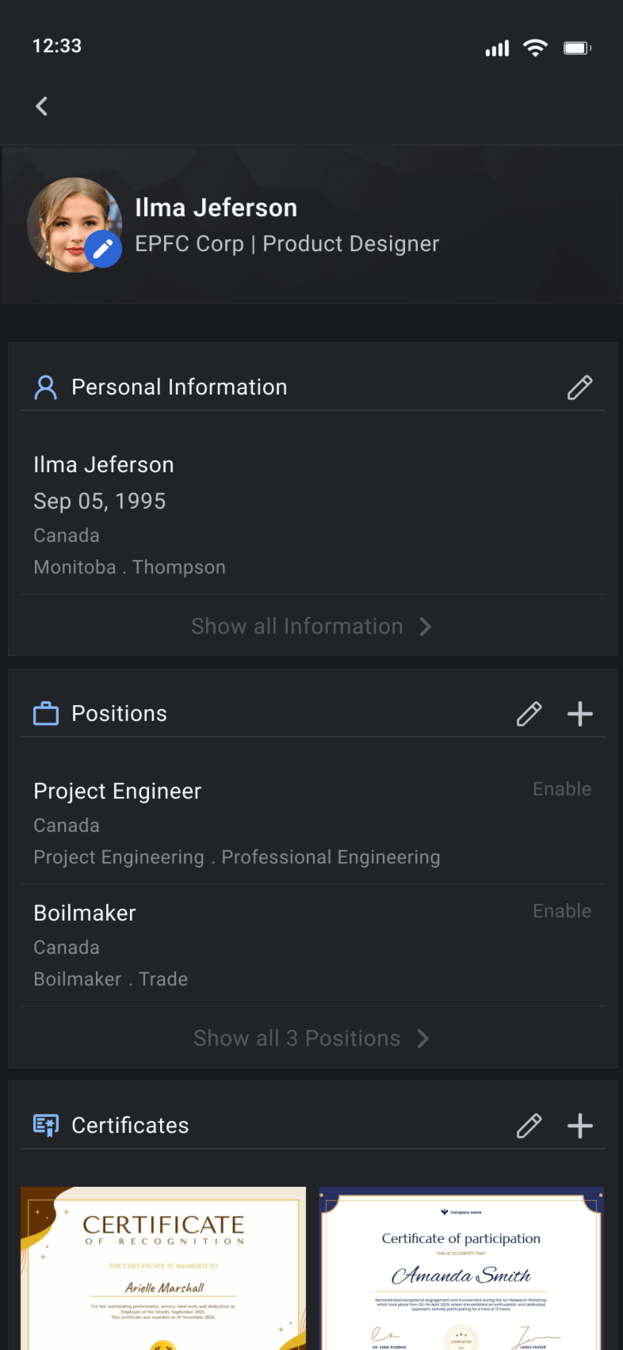This screenshot has width=623, height=1350.
Task: Tap the back arrow icon
Action: point(42,106)
